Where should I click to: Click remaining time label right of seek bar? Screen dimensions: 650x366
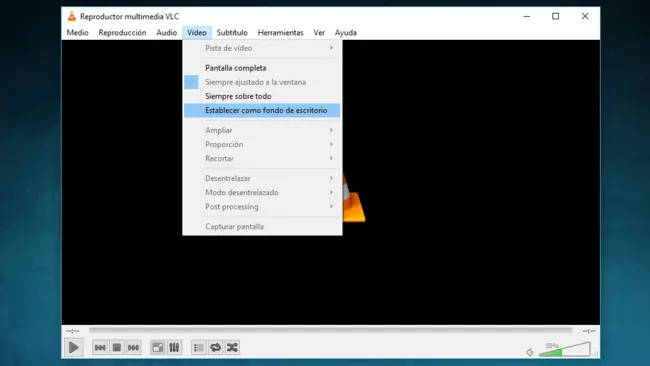(x=589, y=331)
